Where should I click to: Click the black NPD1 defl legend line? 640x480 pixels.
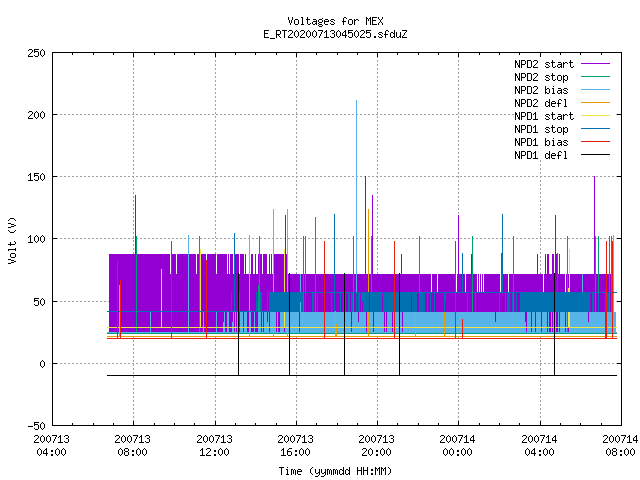[x=595, y=155]
